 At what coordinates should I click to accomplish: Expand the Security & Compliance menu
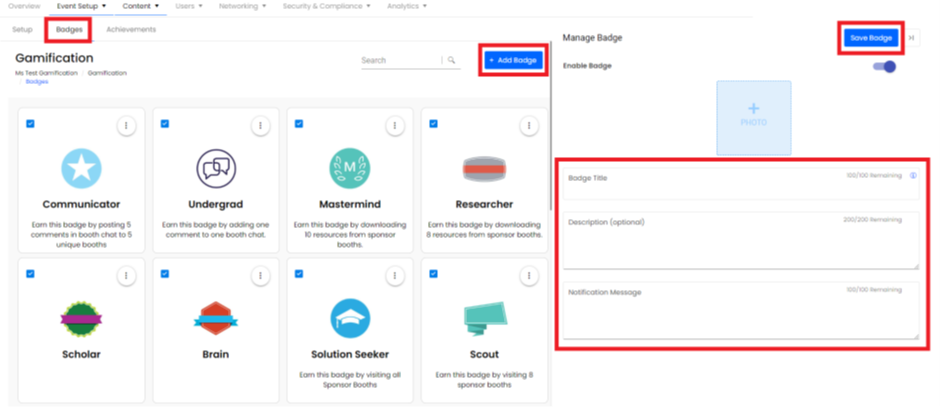pos(325,6)
